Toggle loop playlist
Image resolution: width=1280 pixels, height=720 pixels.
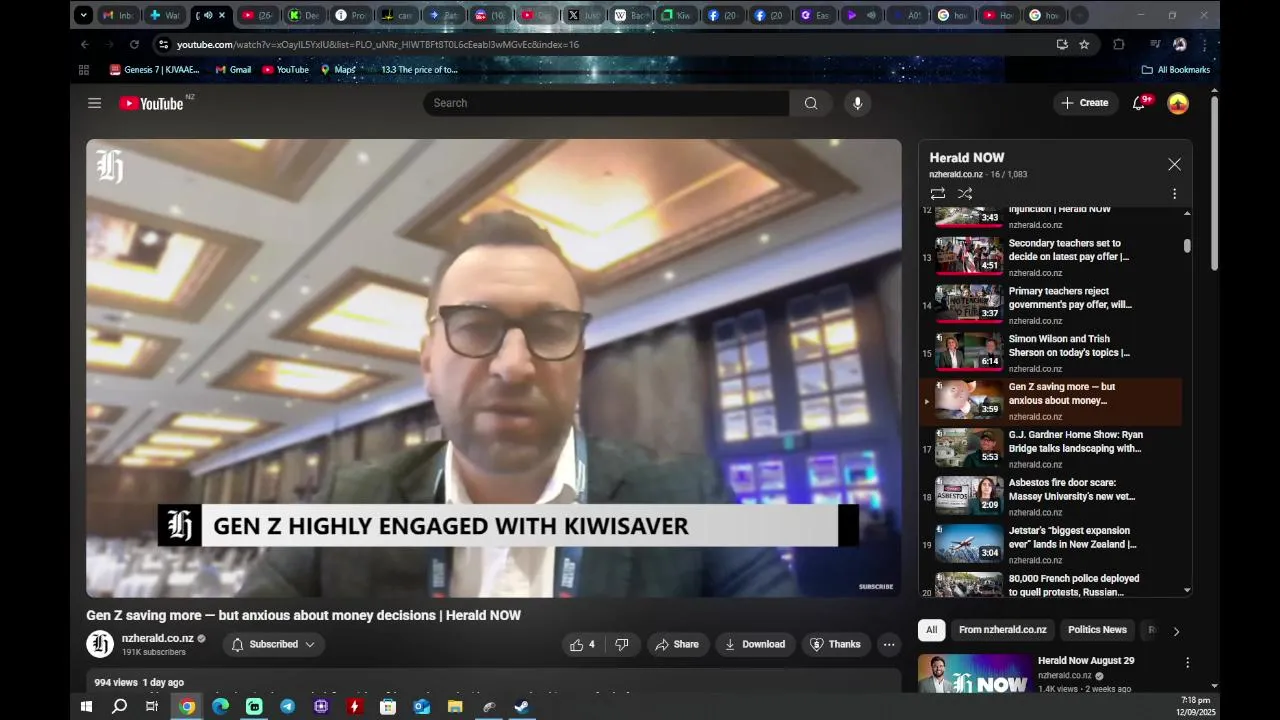pyautogui.click(x=937, y=193)
